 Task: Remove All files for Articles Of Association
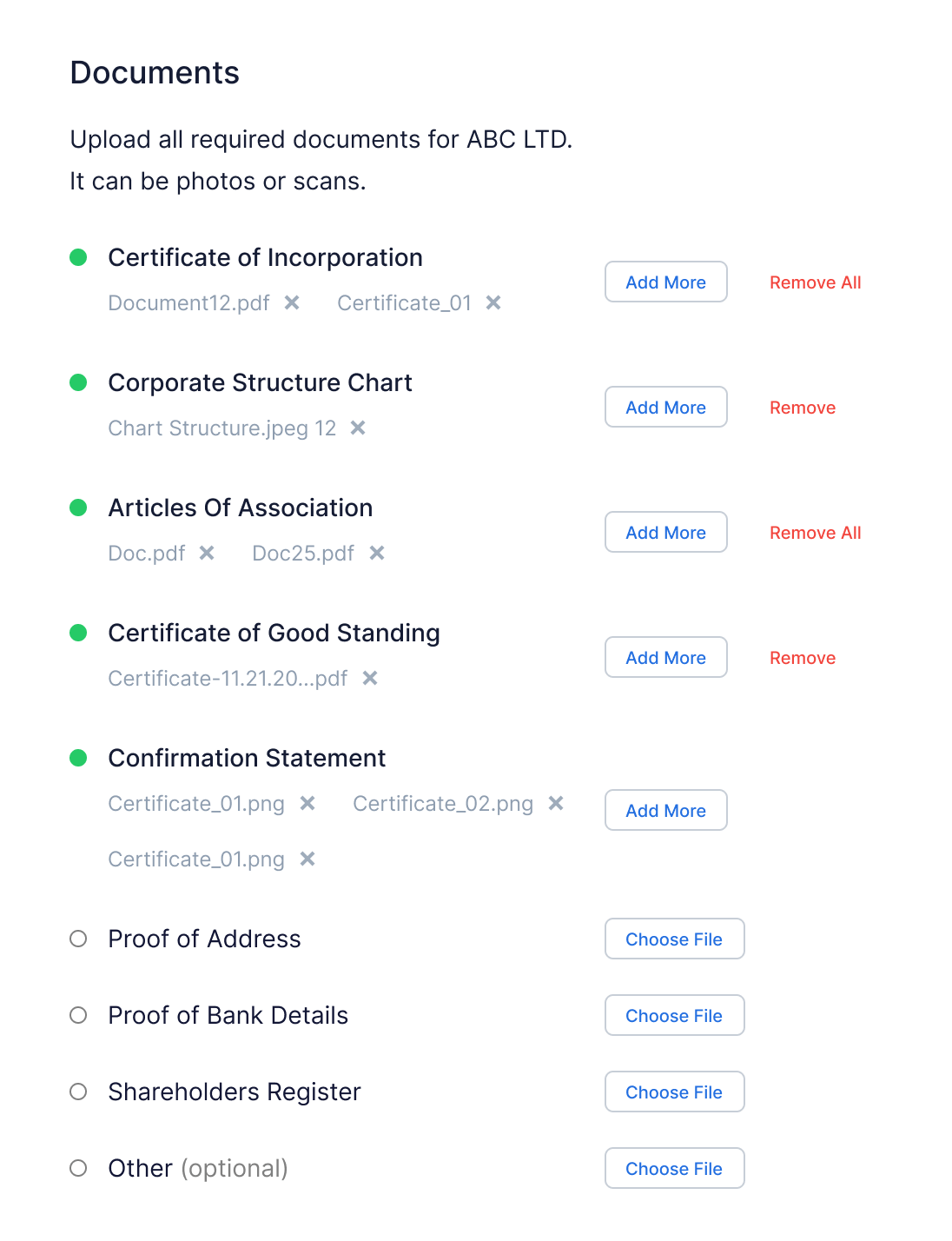click(815, 533)
